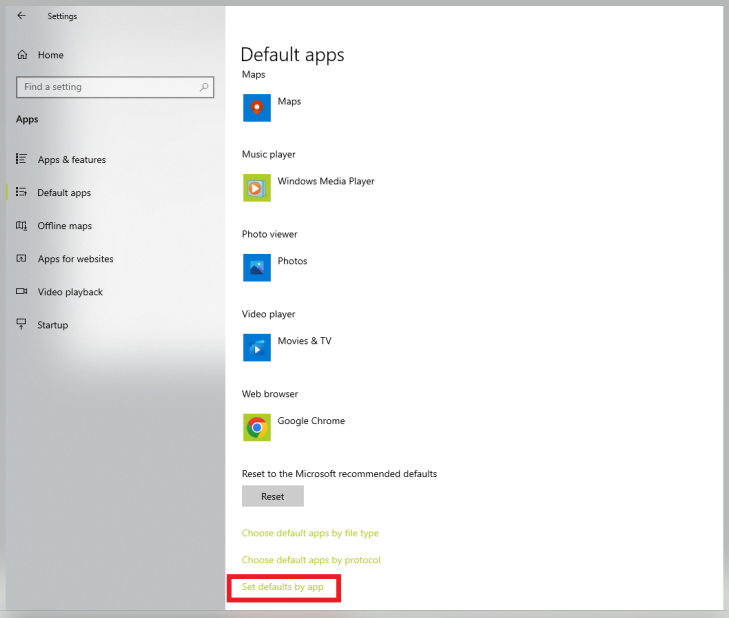Open Apps for websites page
729x618 pixels.
(75, 259)
